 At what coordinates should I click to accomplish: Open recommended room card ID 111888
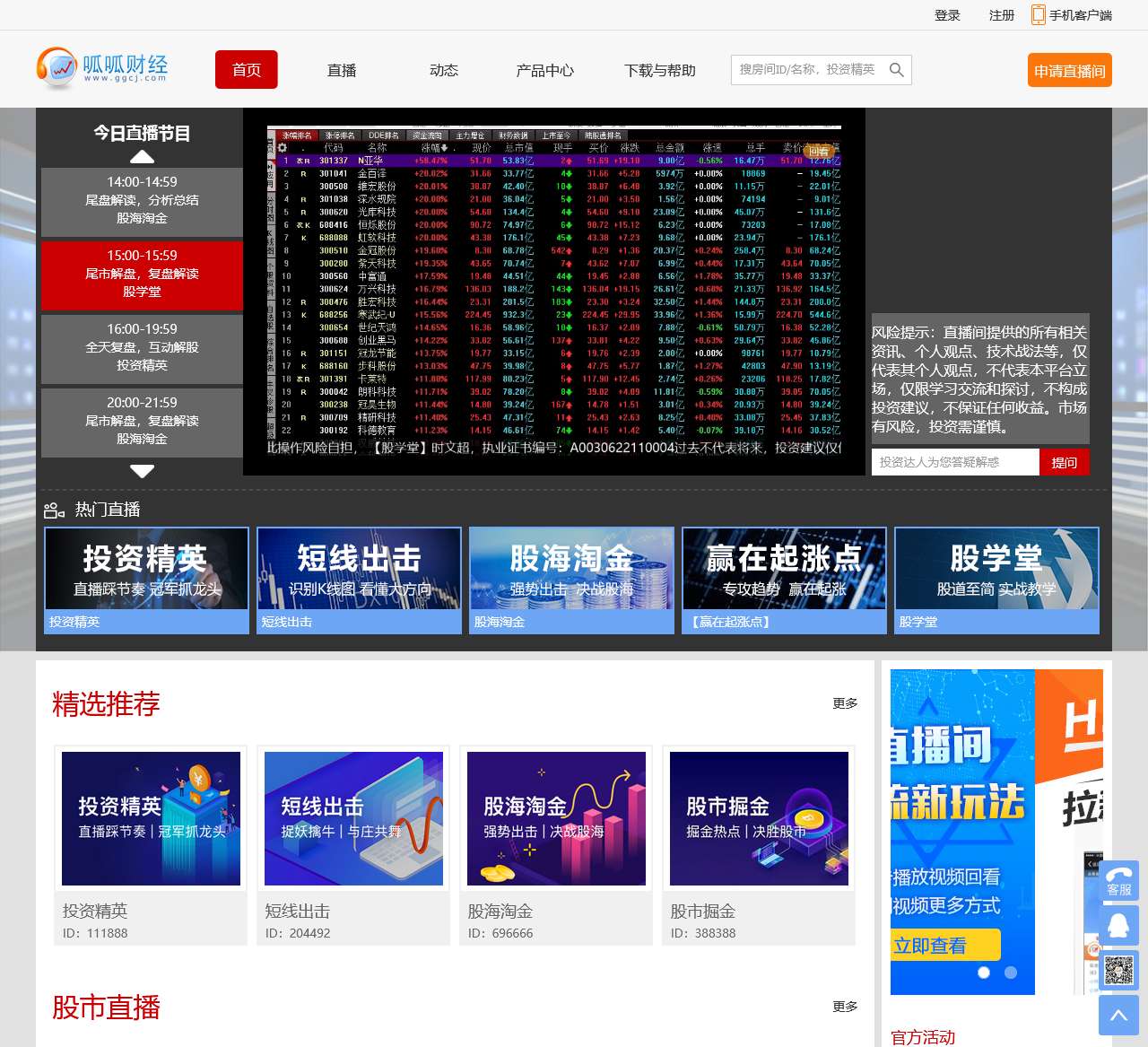pos(151,845)
